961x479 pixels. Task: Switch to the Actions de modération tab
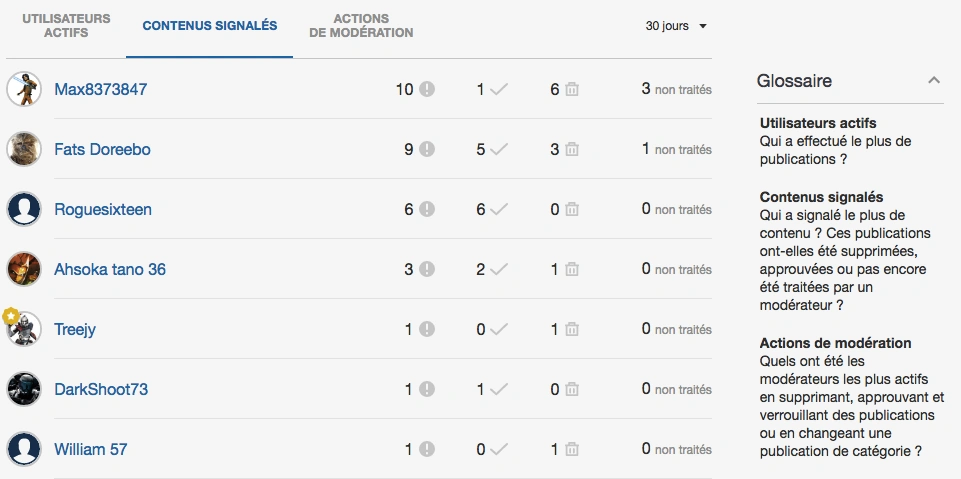pyautogui.click(x=361, y=26)
